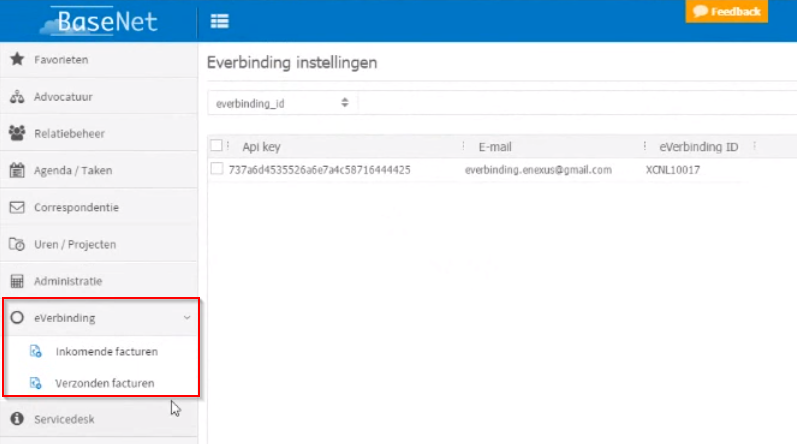The height and width of the screenshot is (444, 797).
Task: Click the eVerbinding circle icon
Action: (x=17, y=318)
